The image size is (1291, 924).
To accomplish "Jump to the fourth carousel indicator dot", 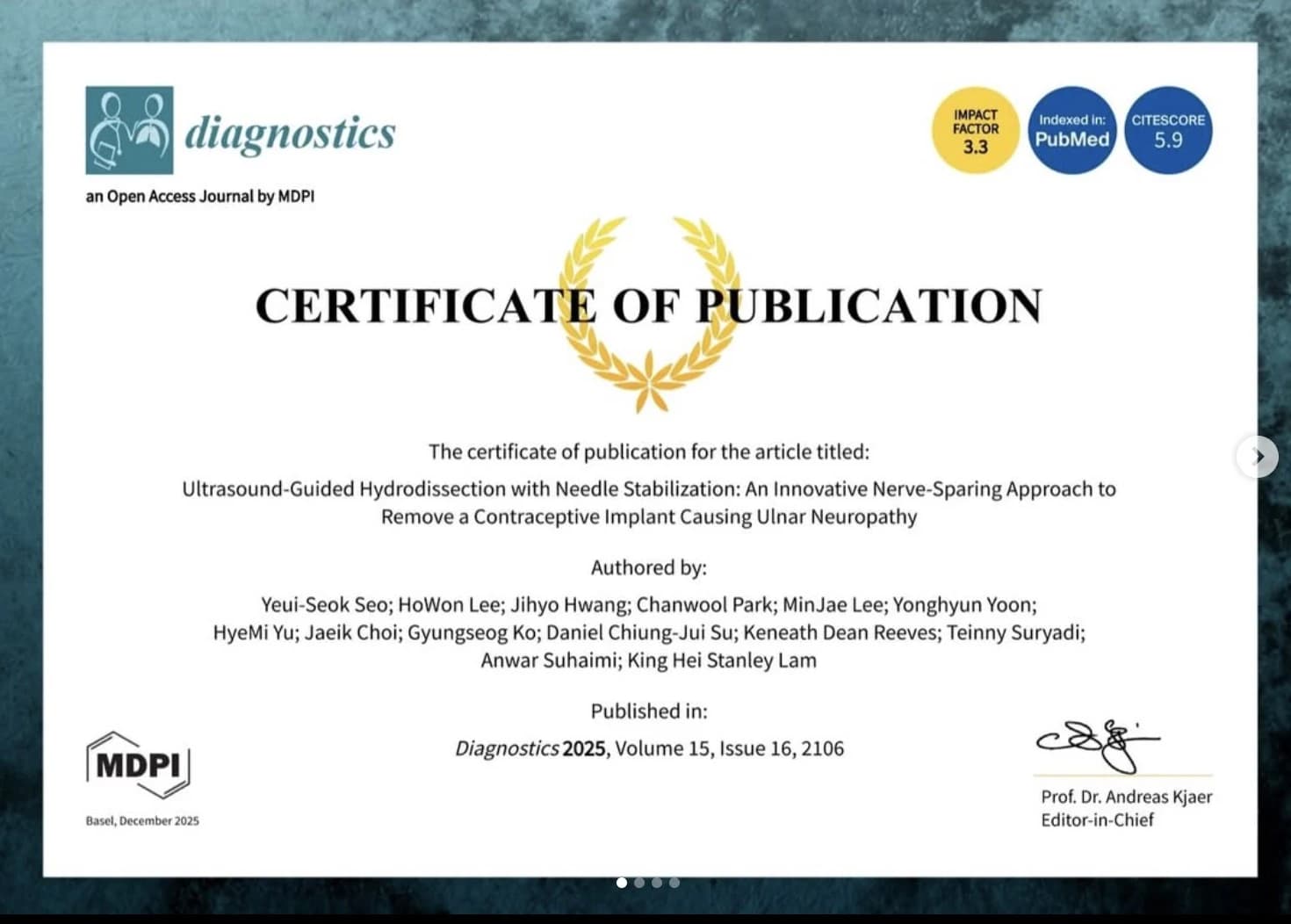I will pyautogui.click(x=674, y=883).
